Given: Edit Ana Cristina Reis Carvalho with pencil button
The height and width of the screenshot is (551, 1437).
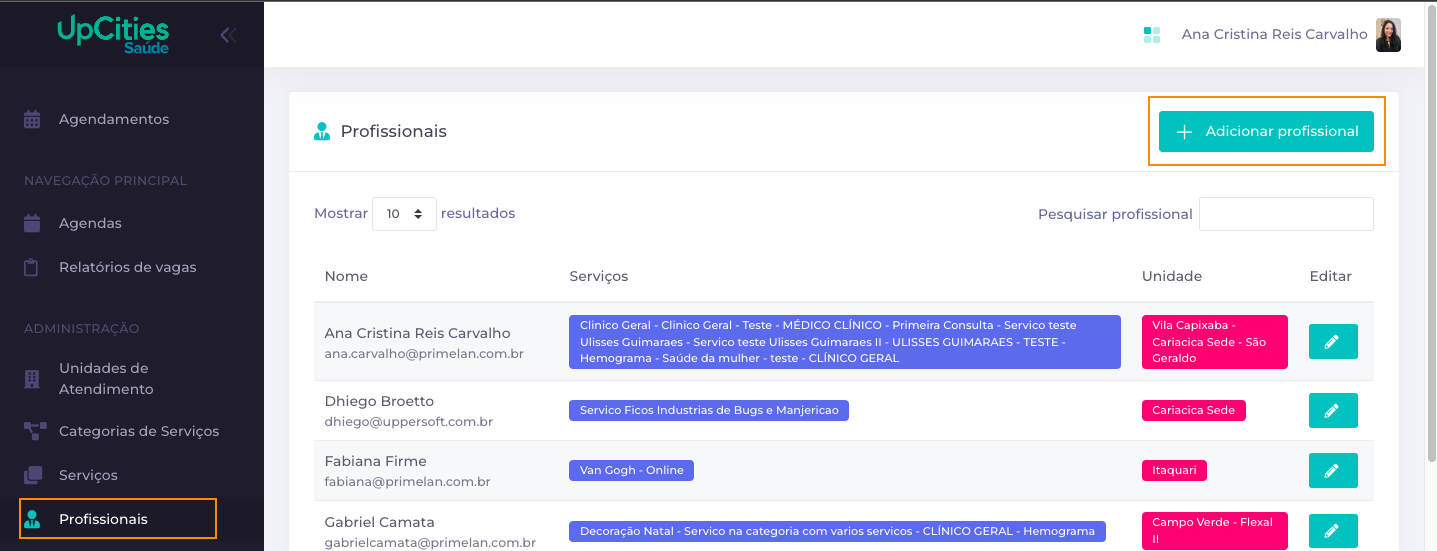Looking at the screenshot, I should pyautogui.click(x=1333, y=341).
